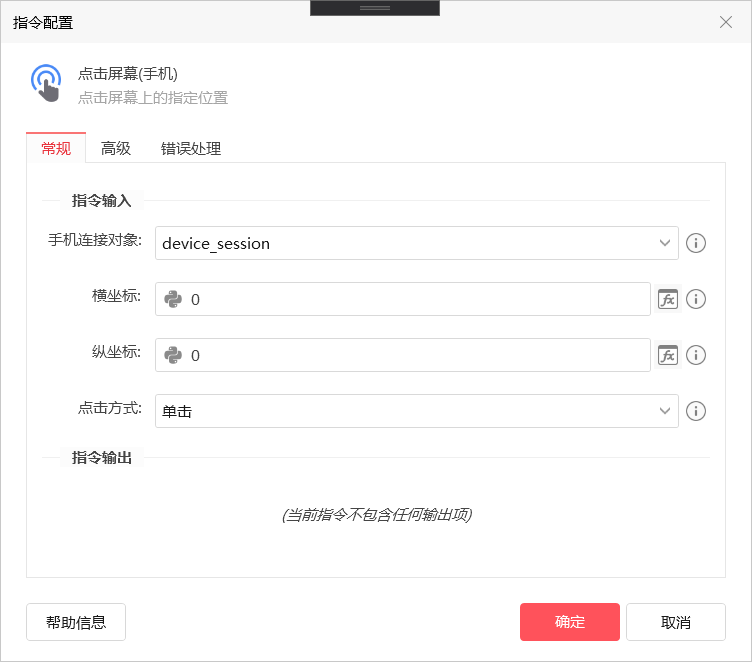752x662 pixels.
Task: Click the text 当前指令不包含任何输出项
Action: pyautogui.click(x=377, y=515)
